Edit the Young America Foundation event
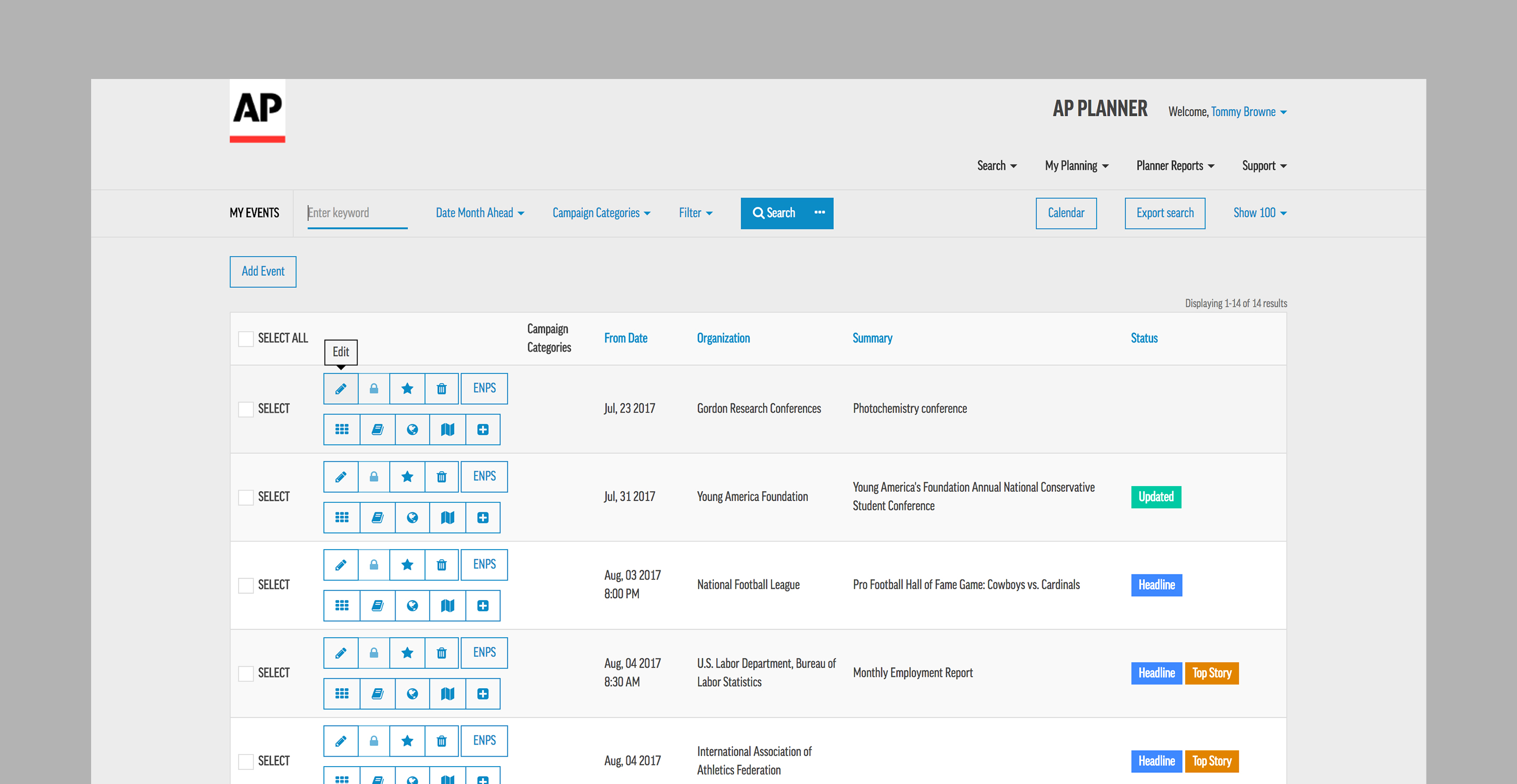 pos(340,477)
